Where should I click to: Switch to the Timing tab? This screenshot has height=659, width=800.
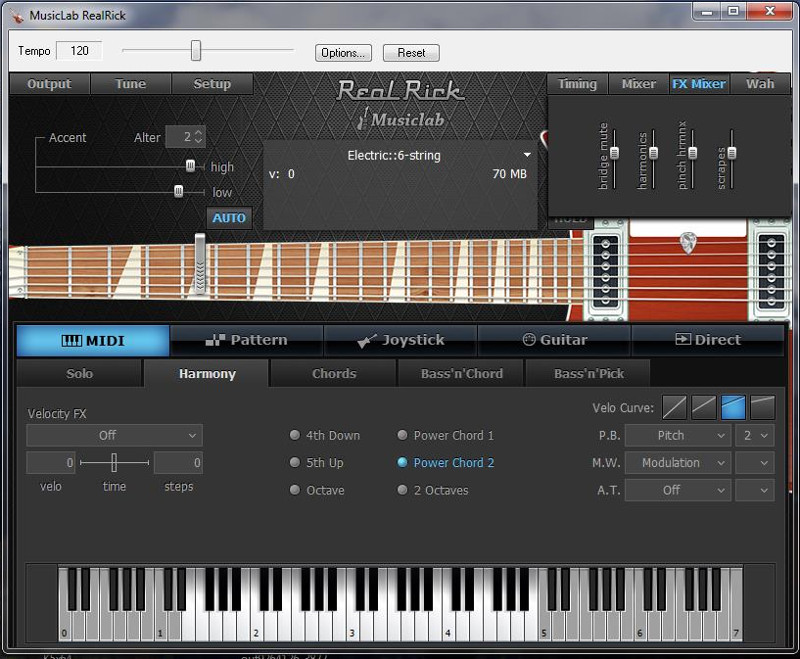pyautogui.click(x=577, y=84)
